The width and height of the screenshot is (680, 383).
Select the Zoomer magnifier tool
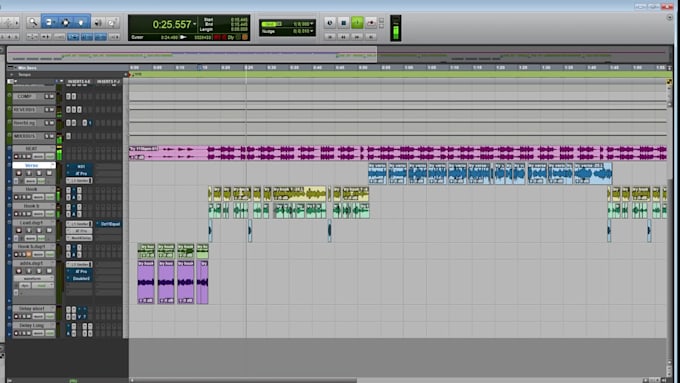click(x=33, y=22)
